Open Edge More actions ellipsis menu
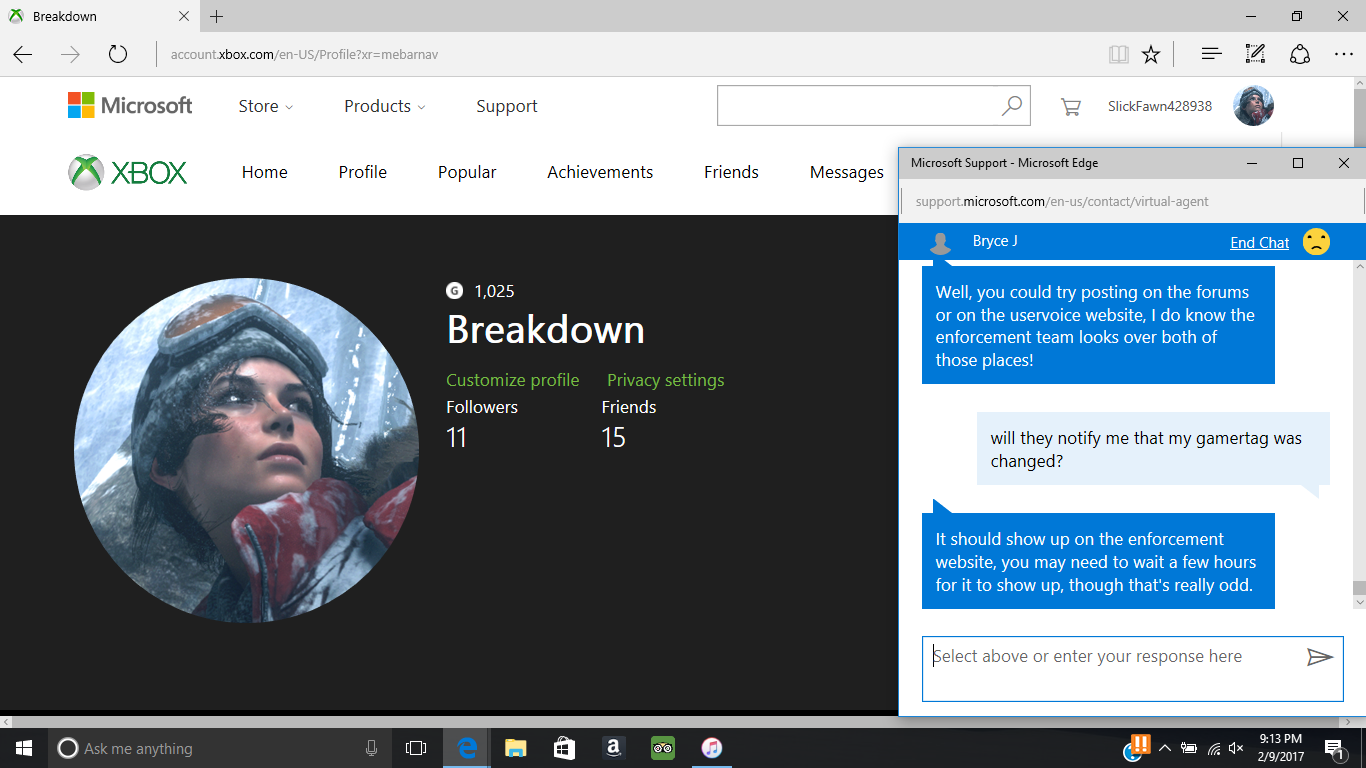The height and width of the screenshot is (768, 1366). coord(1343,54)
